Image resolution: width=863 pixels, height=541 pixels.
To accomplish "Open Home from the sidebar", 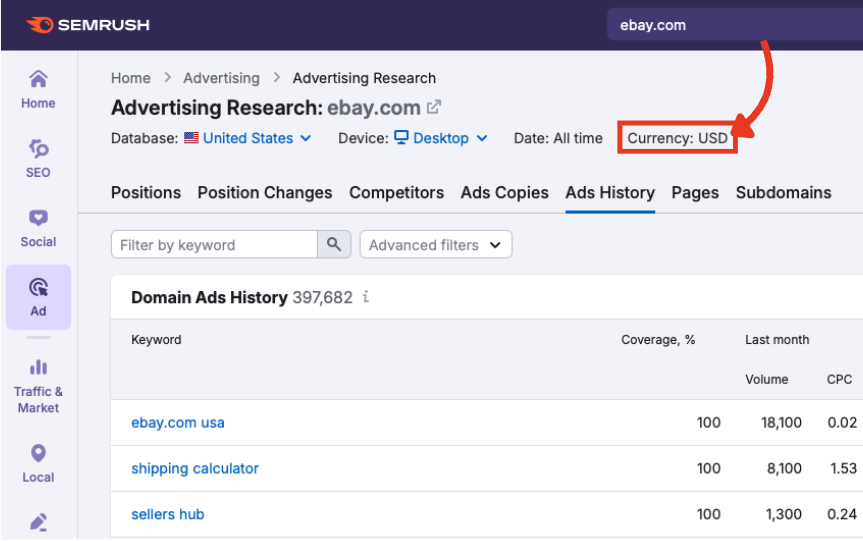I will pos(38,89).
